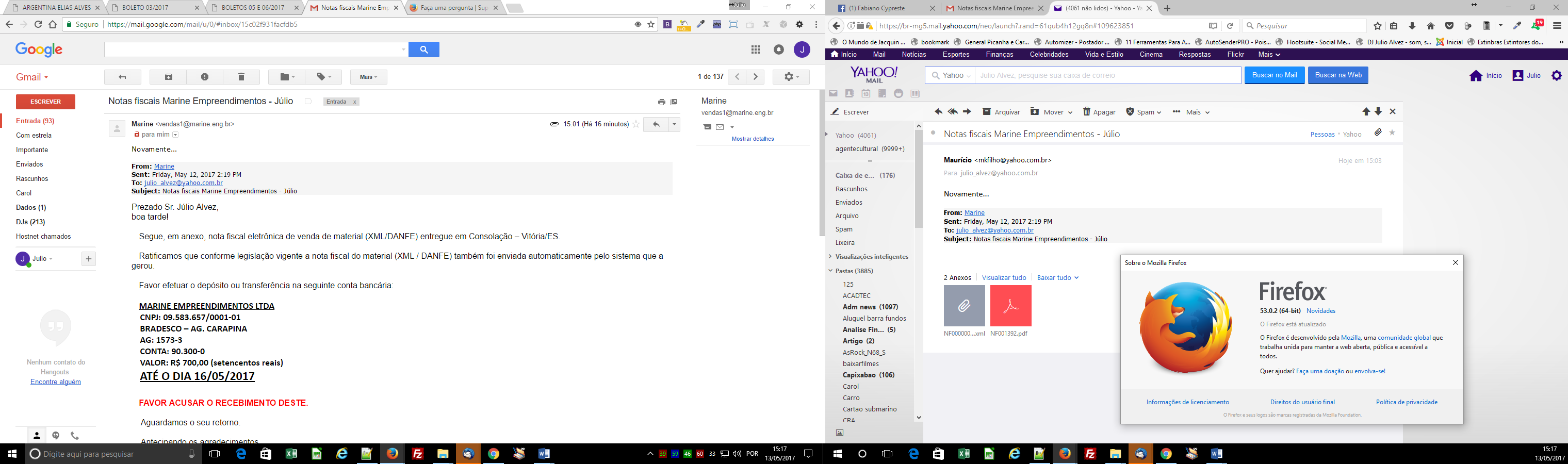
Task: Remove the 'Entrada' label from the conversation
Action: [354, 102]
